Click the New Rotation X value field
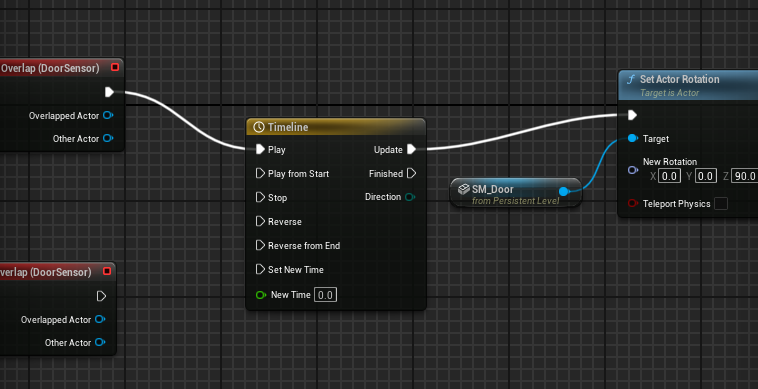 (x=670, y=176)
